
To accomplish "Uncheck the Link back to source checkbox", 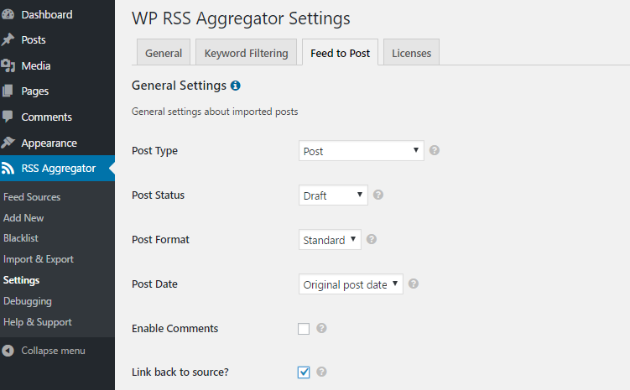I will (x=304, y=372).
